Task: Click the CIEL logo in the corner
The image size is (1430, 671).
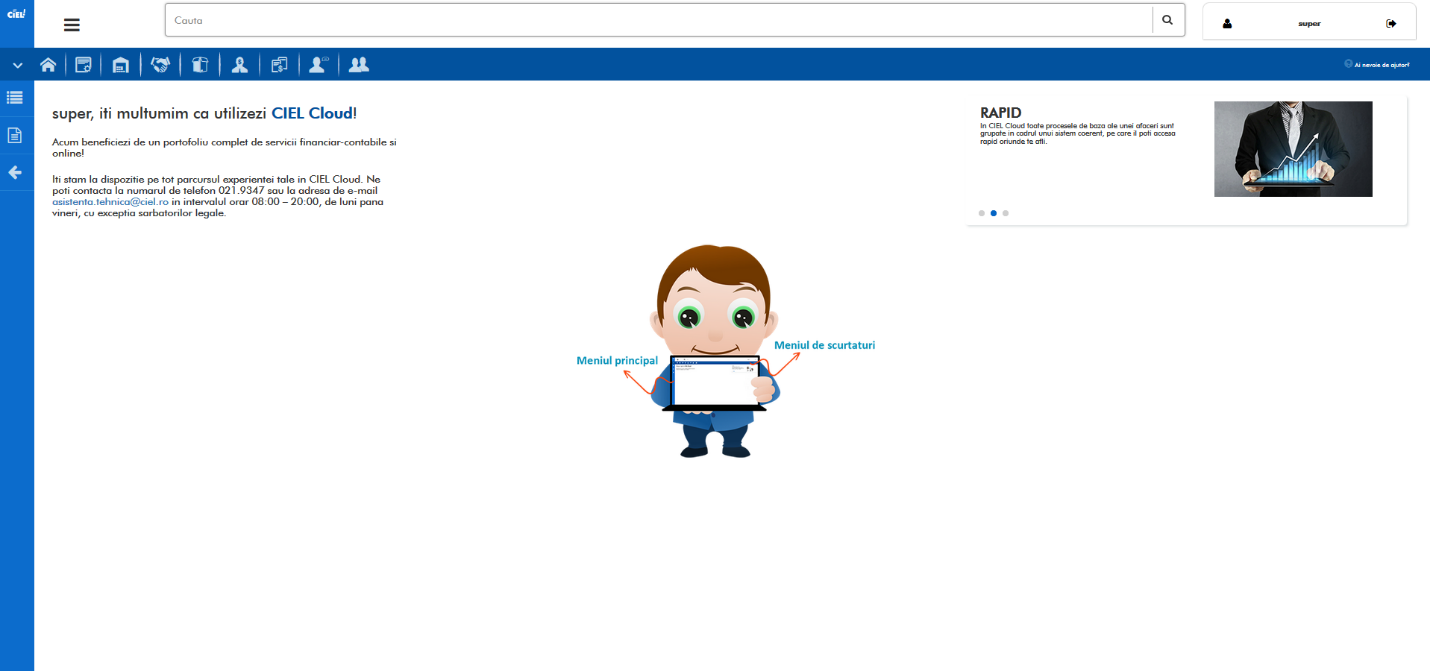Action: tap(16, 13)
